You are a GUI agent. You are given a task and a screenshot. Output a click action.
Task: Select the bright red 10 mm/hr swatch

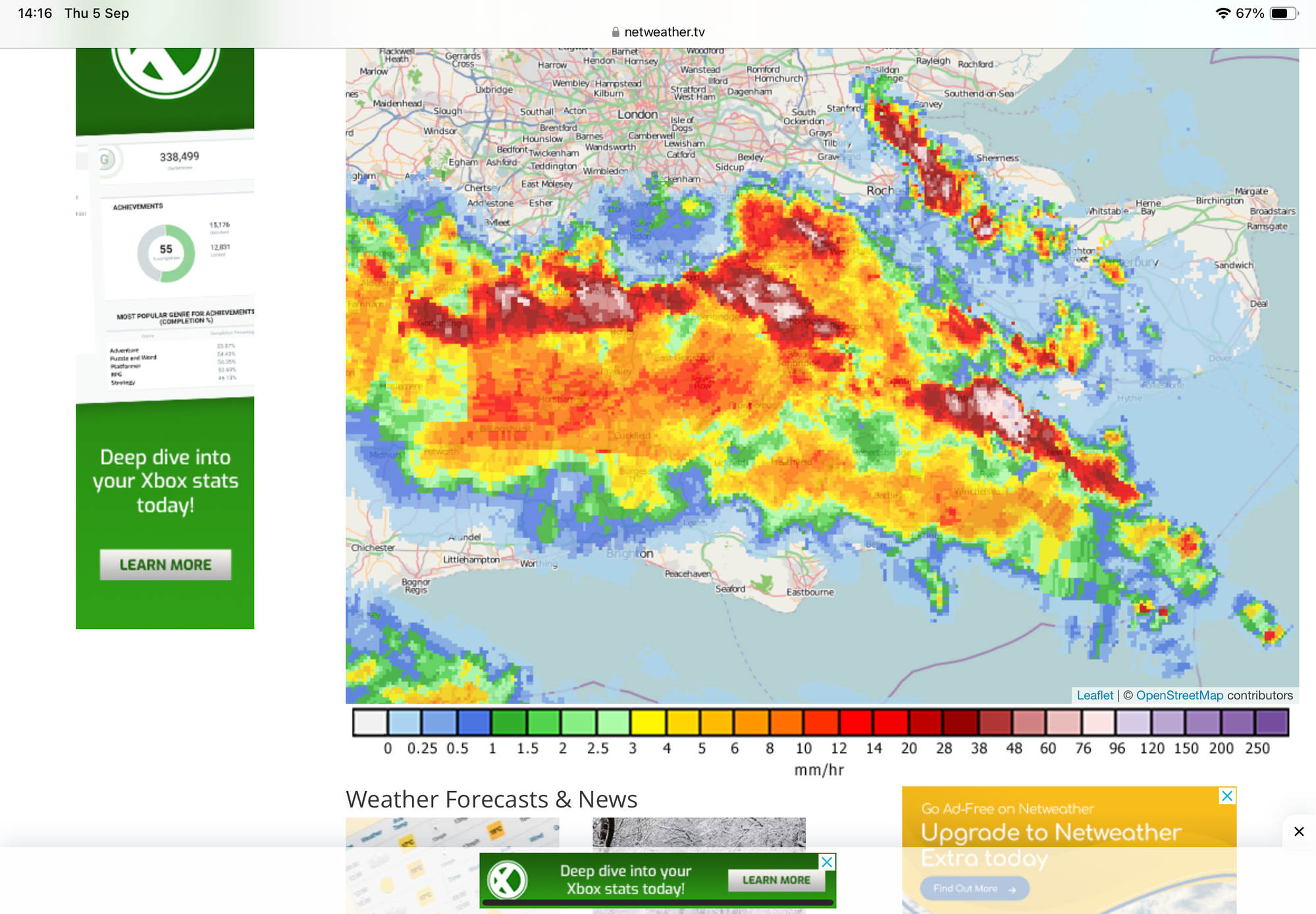point(820,722)
